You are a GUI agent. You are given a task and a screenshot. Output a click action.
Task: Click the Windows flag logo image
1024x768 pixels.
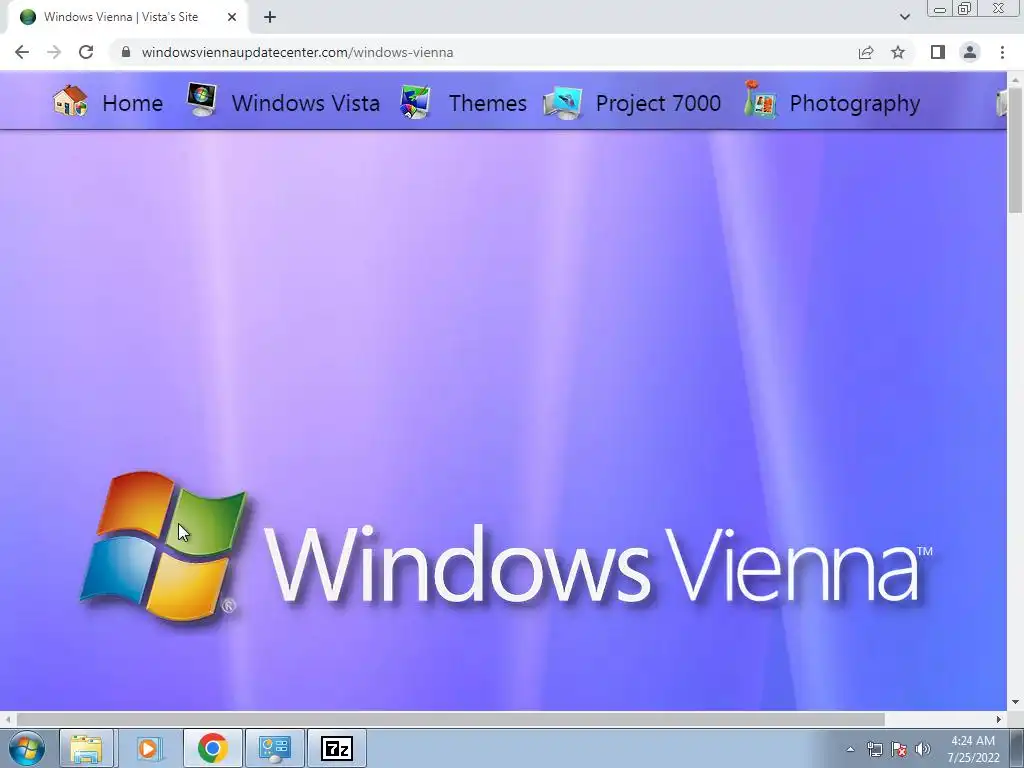tap(163, 545)
